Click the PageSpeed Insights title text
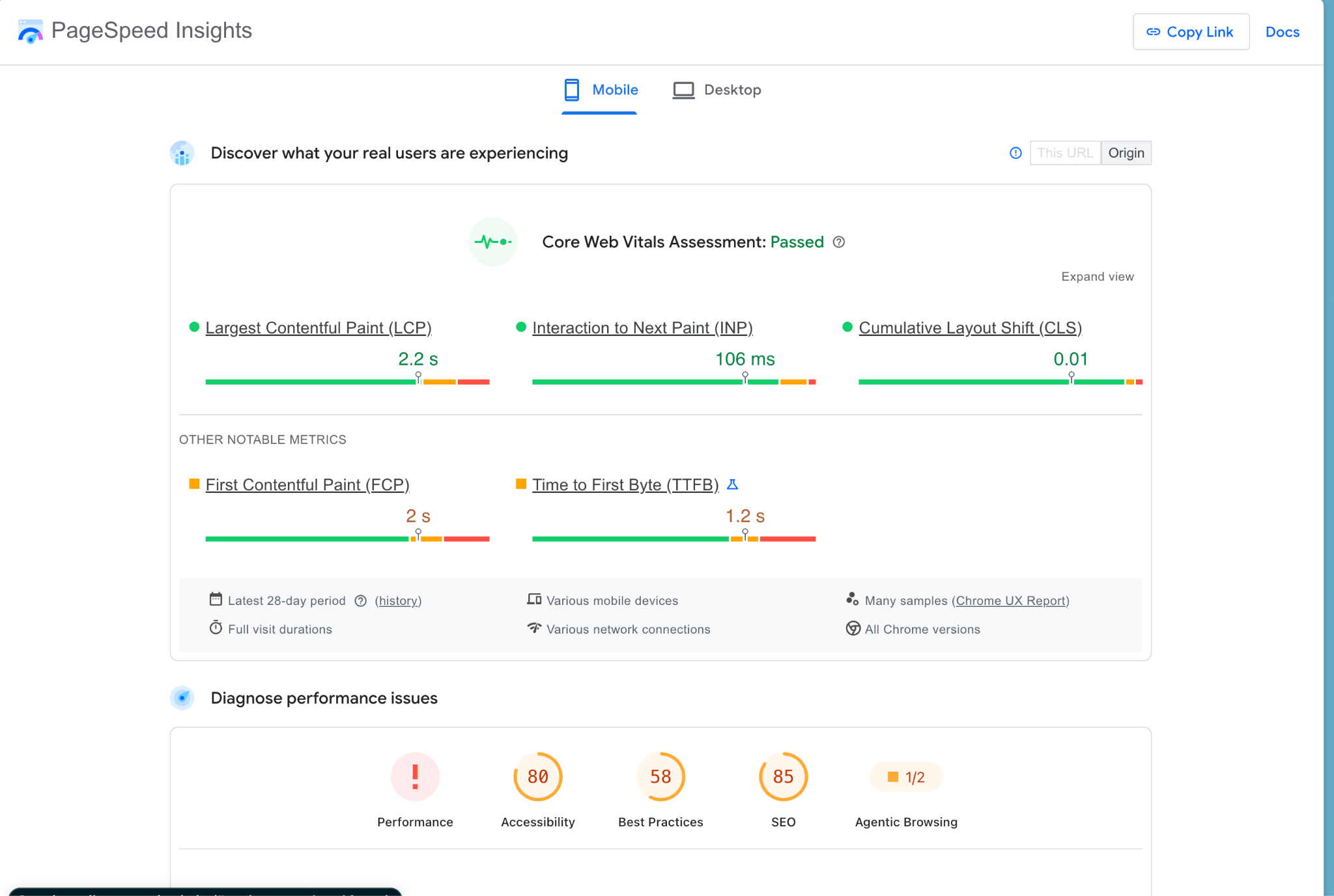Viewport: 1334px width, 896px height. click(151, 31)
